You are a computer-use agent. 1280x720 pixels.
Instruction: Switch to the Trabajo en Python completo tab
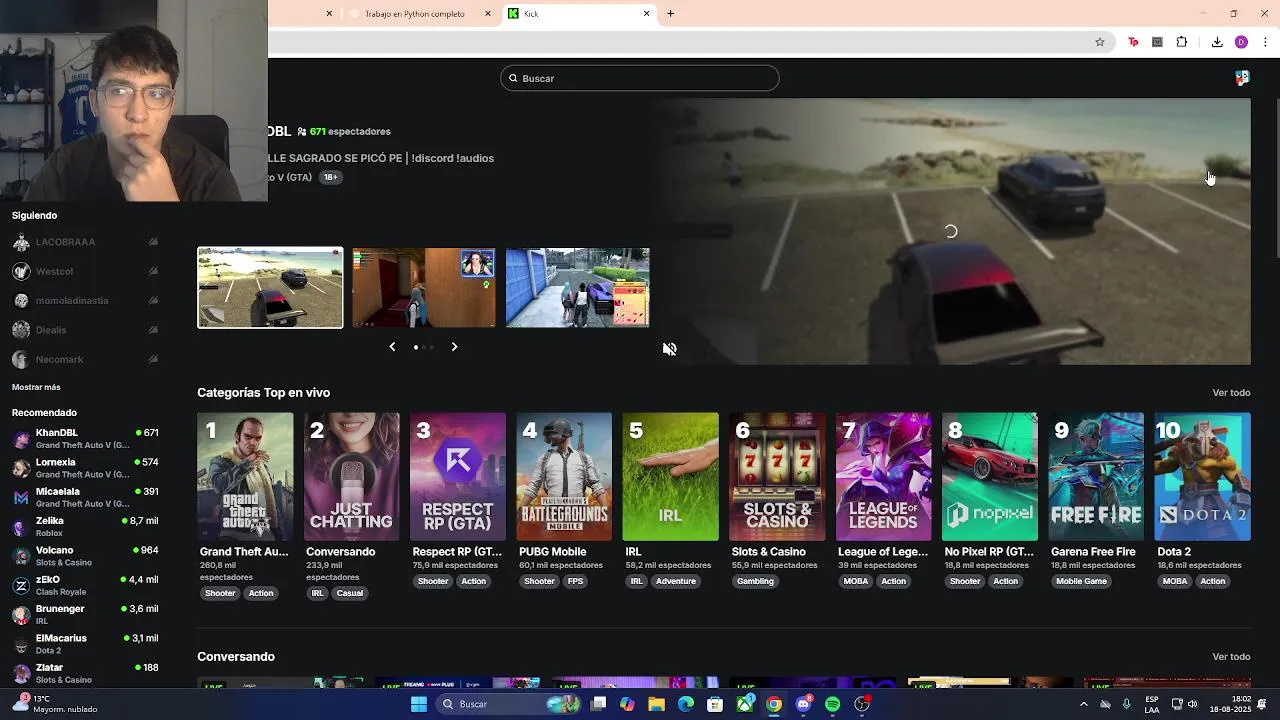pos(415,14)
